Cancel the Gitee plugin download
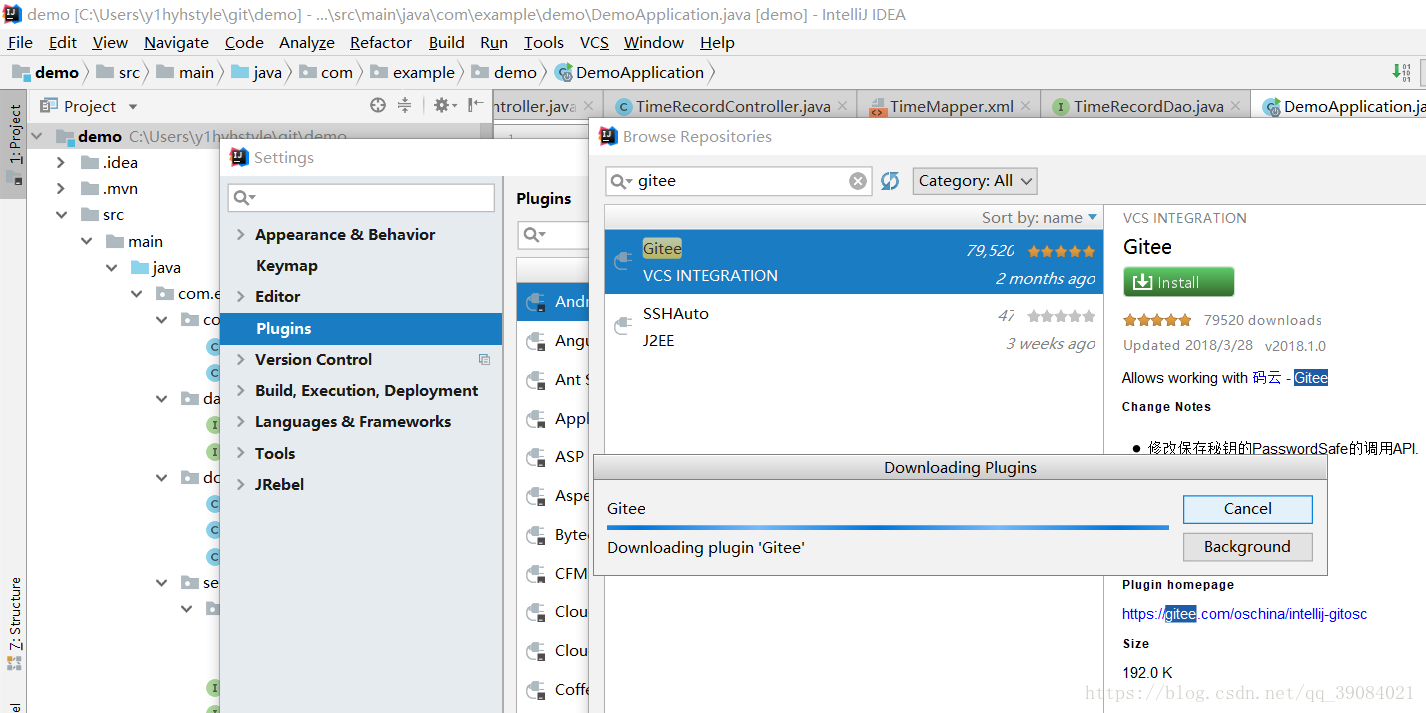This screenshot has height=713, width=1426. tap(1247, 508)
